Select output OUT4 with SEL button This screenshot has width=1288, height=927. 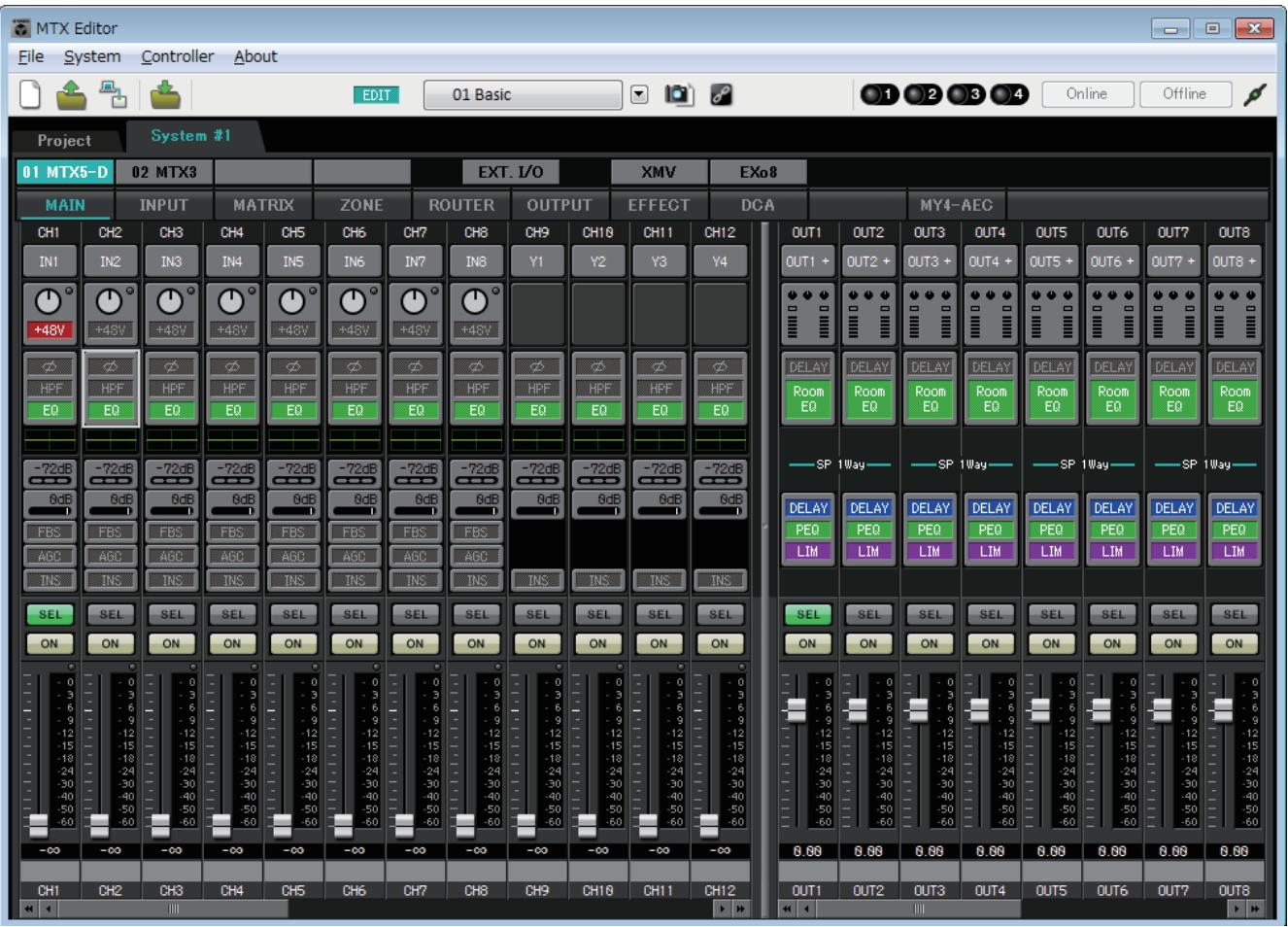(991, 614)
